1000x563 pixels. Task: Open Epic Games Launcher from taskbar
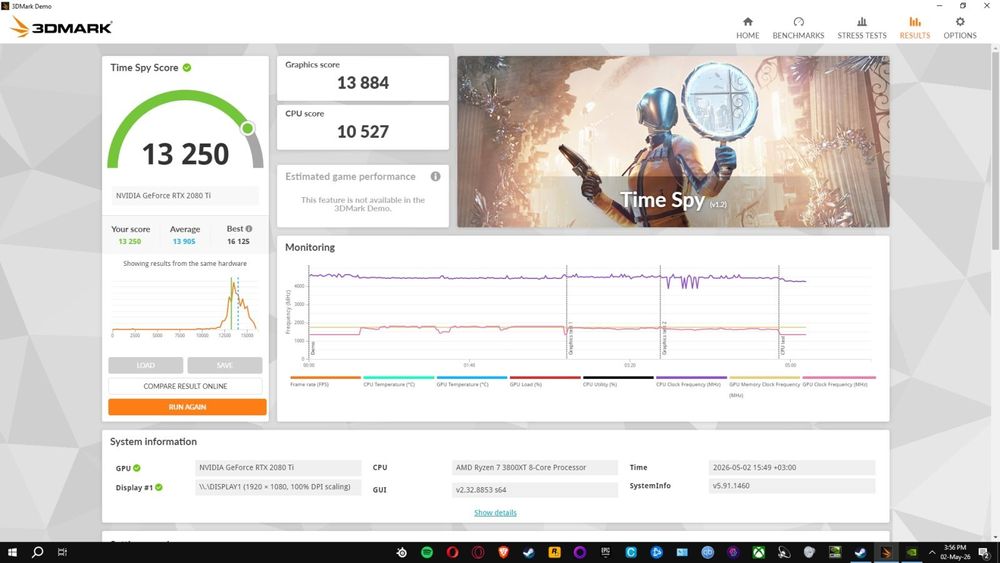pyautogui.click(x=605, y=552)
